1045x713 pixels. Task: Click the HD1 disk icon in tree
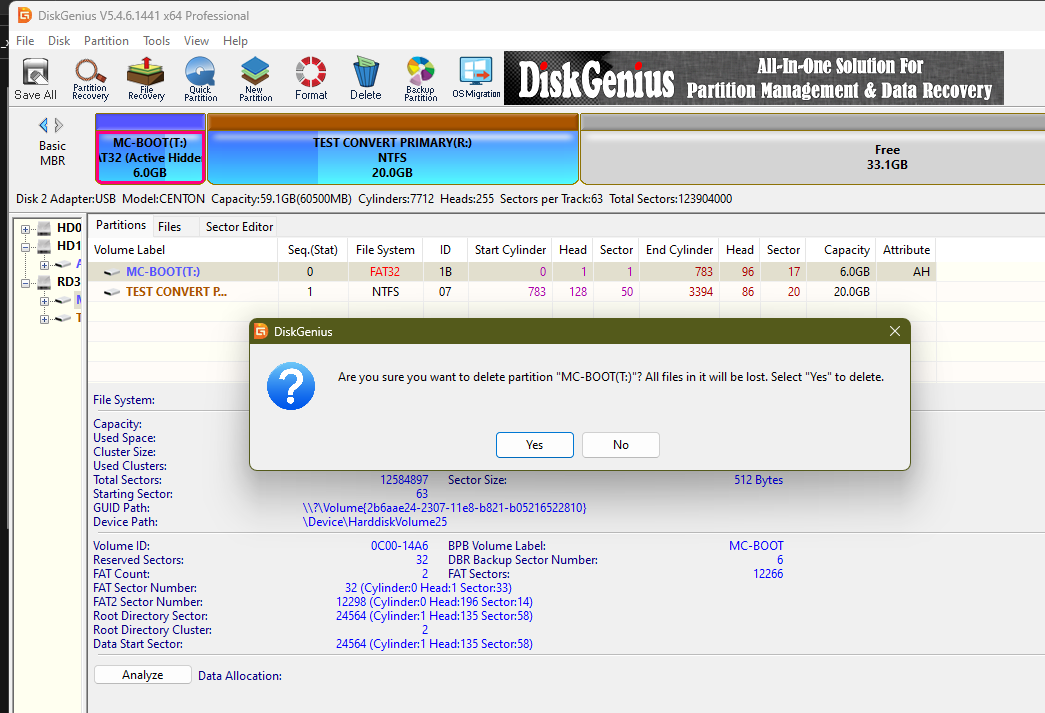pos(44,247)
